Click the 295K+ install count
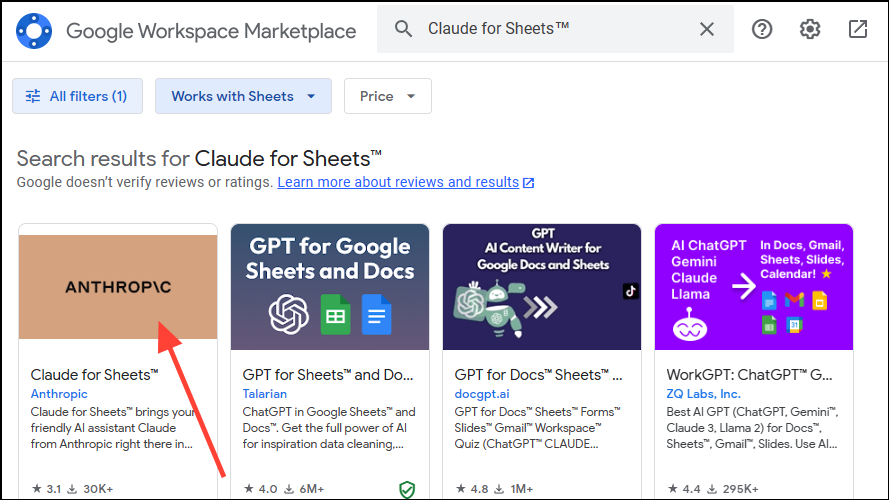Viewport: 889px width, 500px height. tap(740, 489)
